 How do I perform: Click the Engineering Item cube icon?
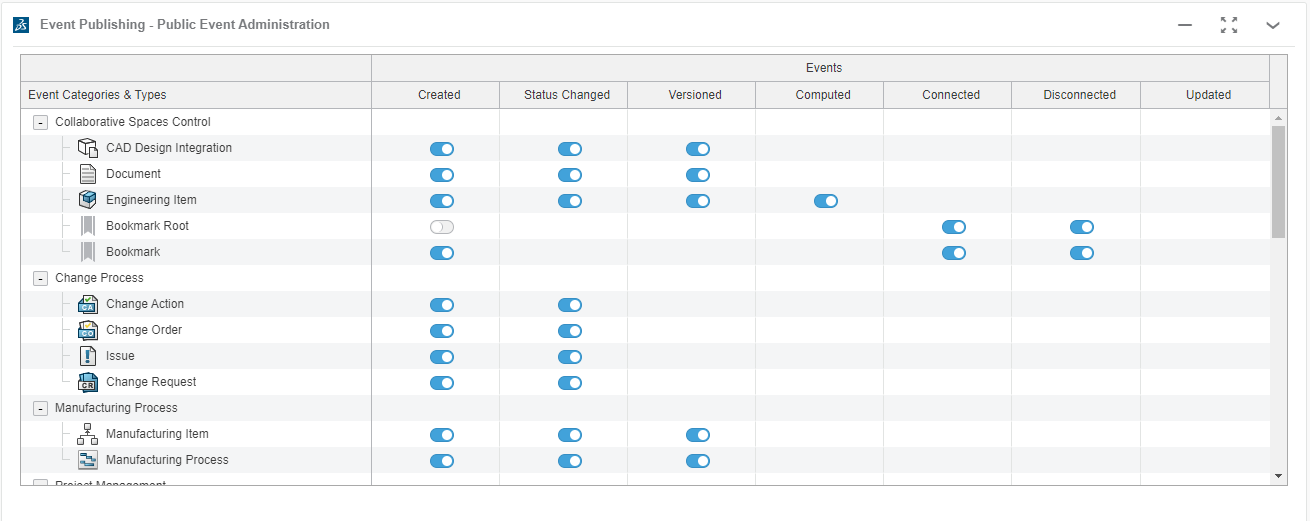(x=88, y=200)
